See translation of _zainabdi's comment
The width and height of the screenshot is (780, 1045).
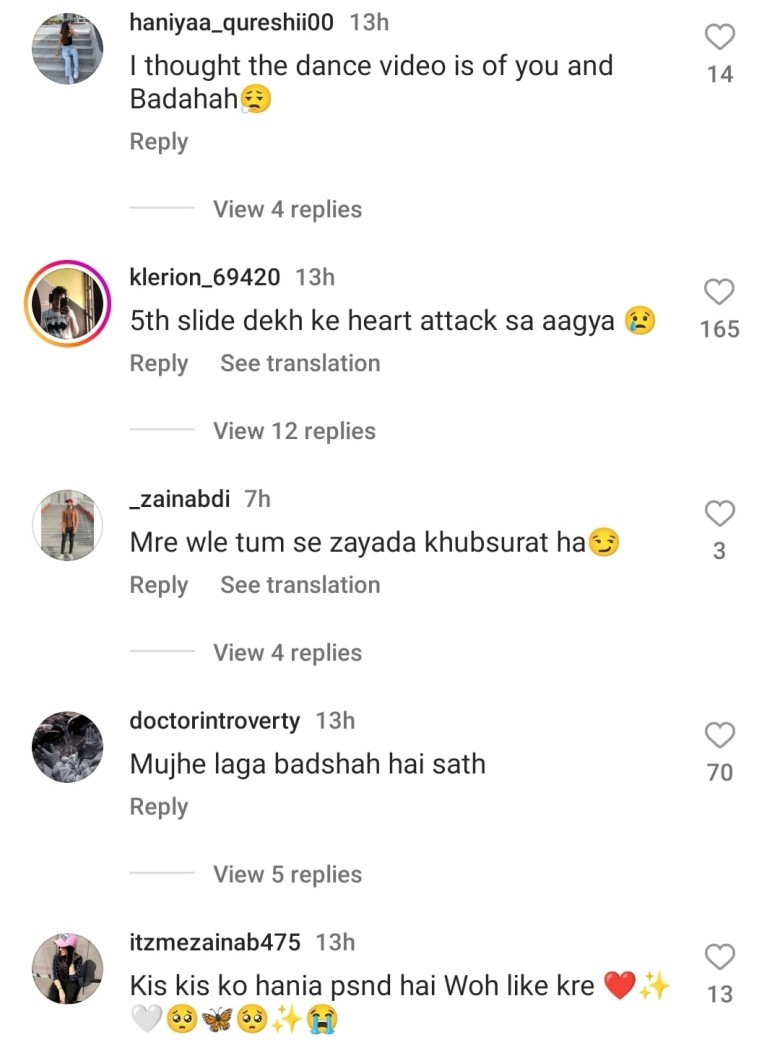tap(300, 586)
